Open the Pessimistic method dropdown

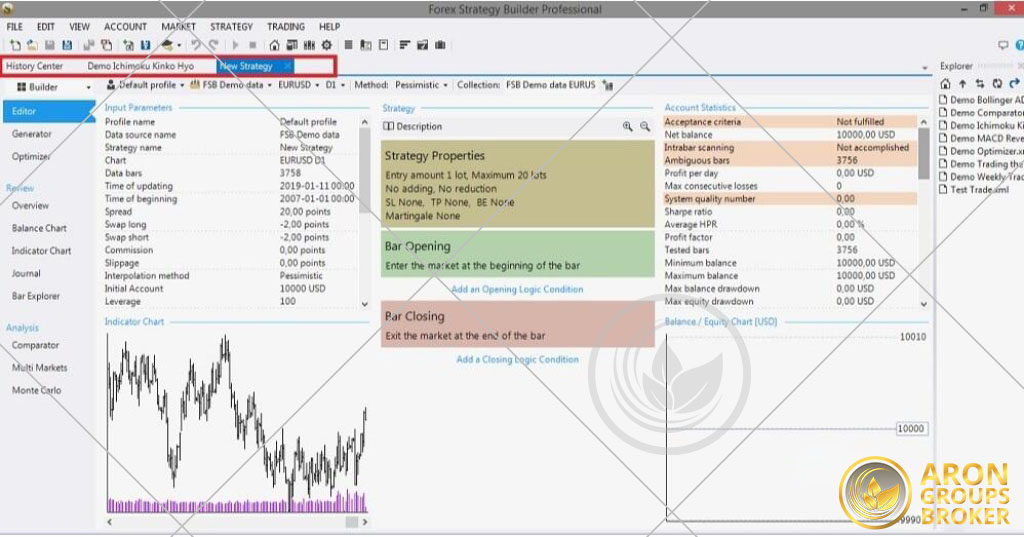(x=445, y=86)
